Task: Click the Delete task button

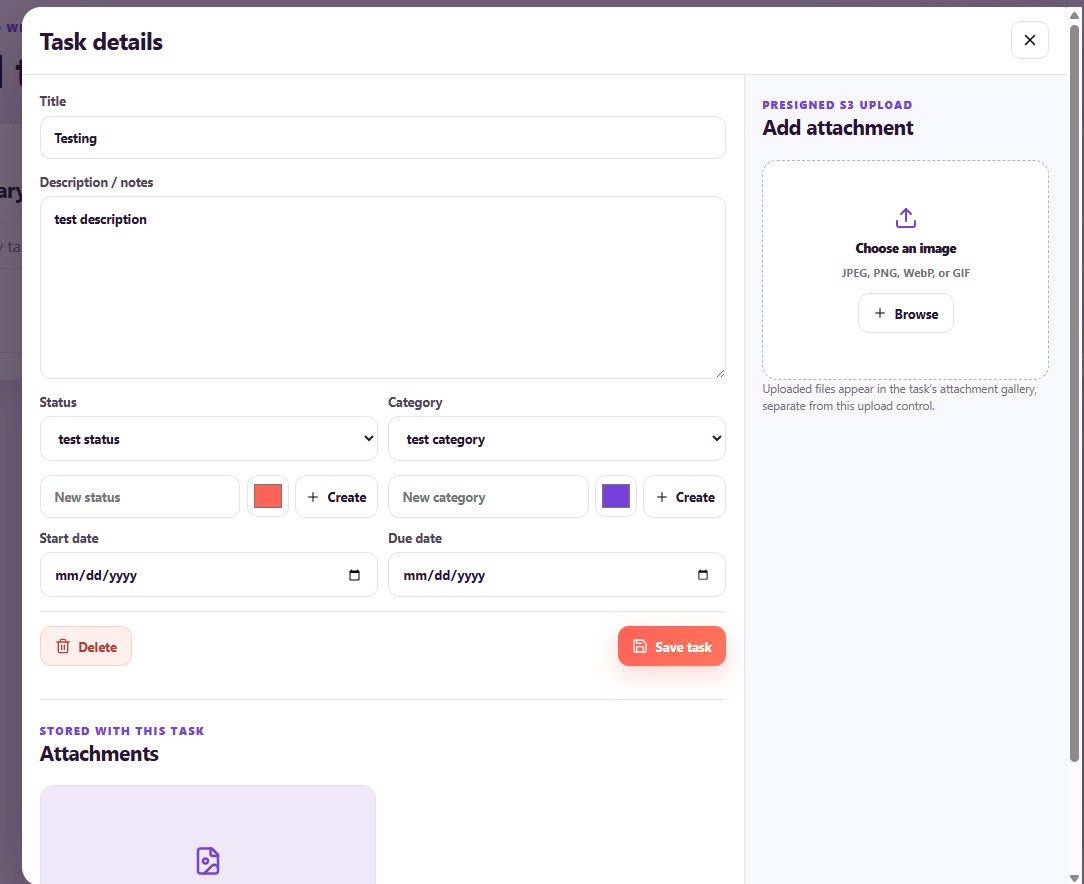Action: pyautogui.click(x=86, y=646)
